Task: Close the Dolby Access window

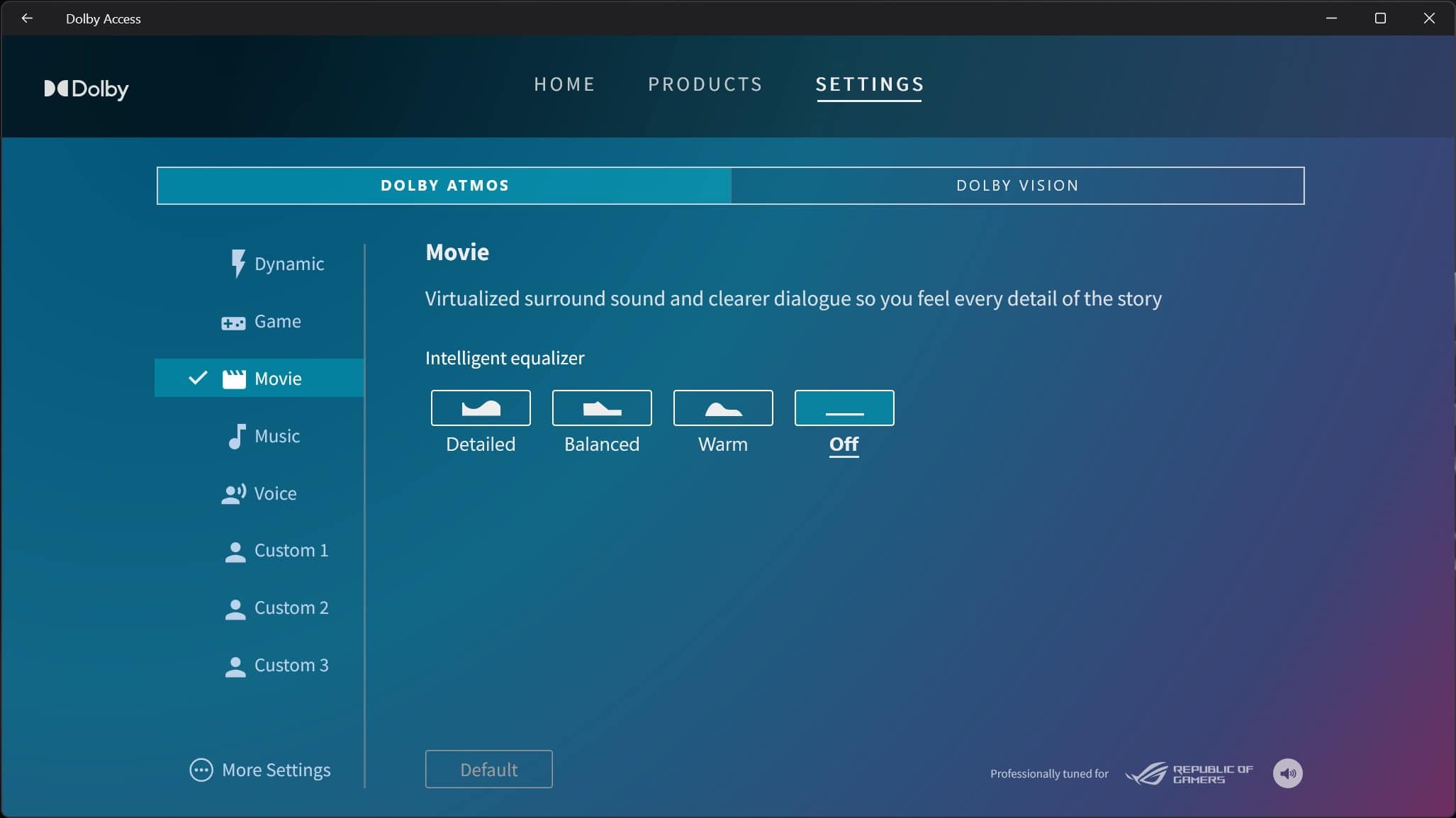Action: click(x=1429, y=18)
